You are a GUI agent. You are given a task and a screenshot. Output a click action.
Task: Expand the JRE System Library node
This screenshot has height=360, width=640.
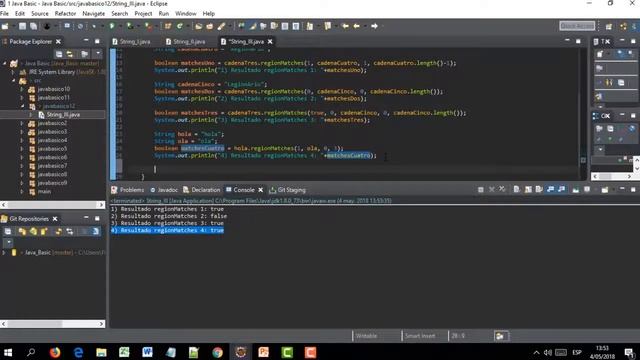(x=13, y=72)
